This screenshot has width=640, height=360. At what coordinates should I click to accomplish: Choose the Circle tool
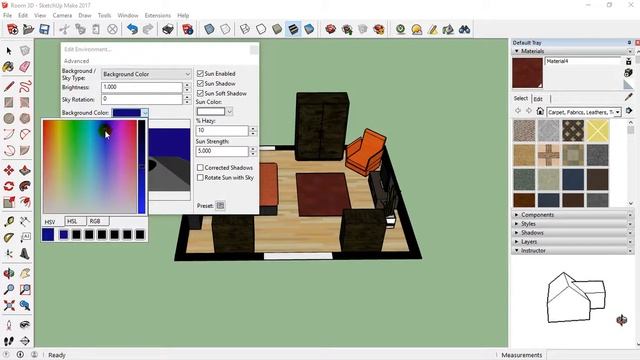pyautogui.click(x=9, y=118)
